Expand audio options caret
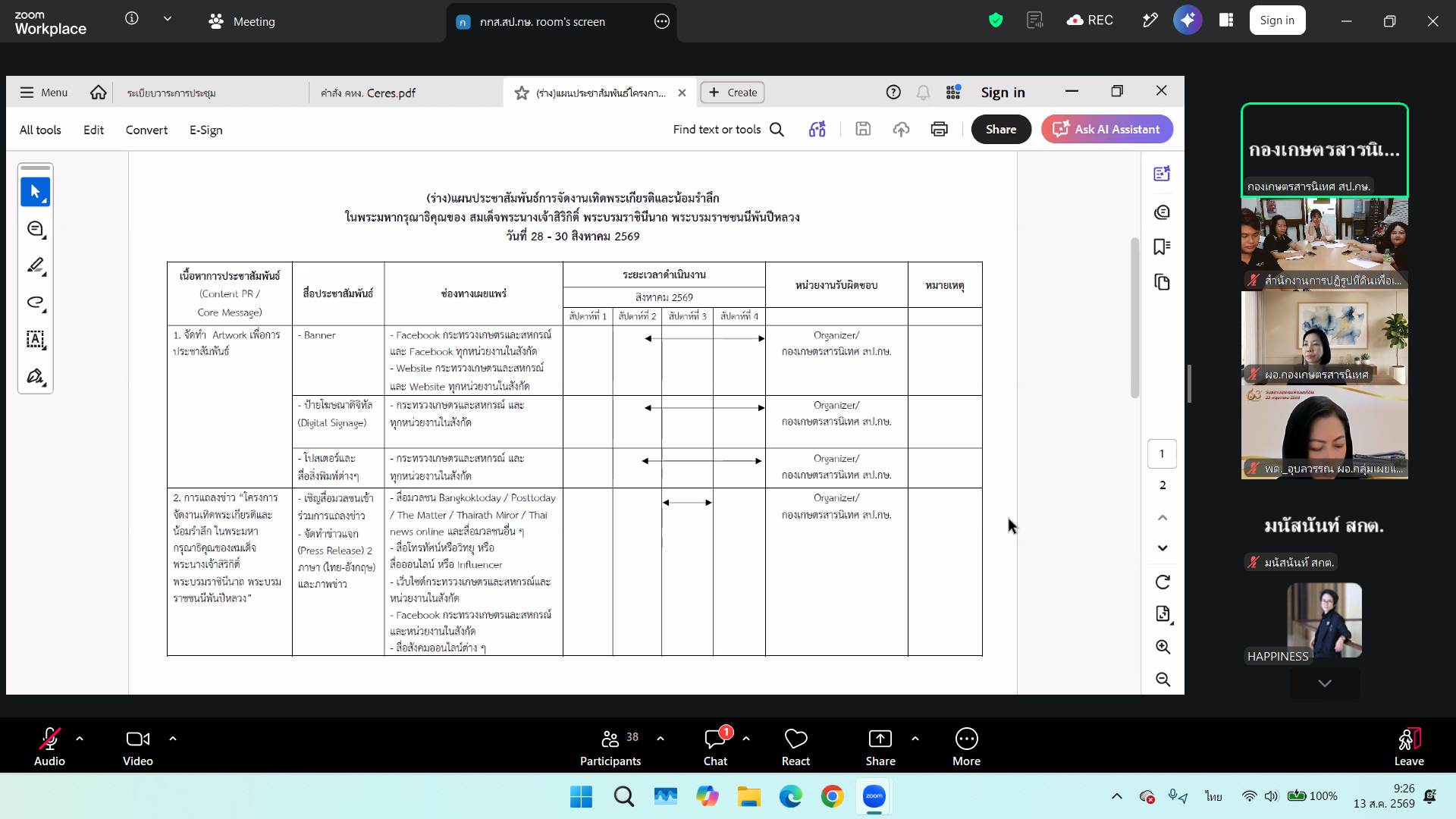This screenshot has width=1456, height=819. [x=80, y=739]
